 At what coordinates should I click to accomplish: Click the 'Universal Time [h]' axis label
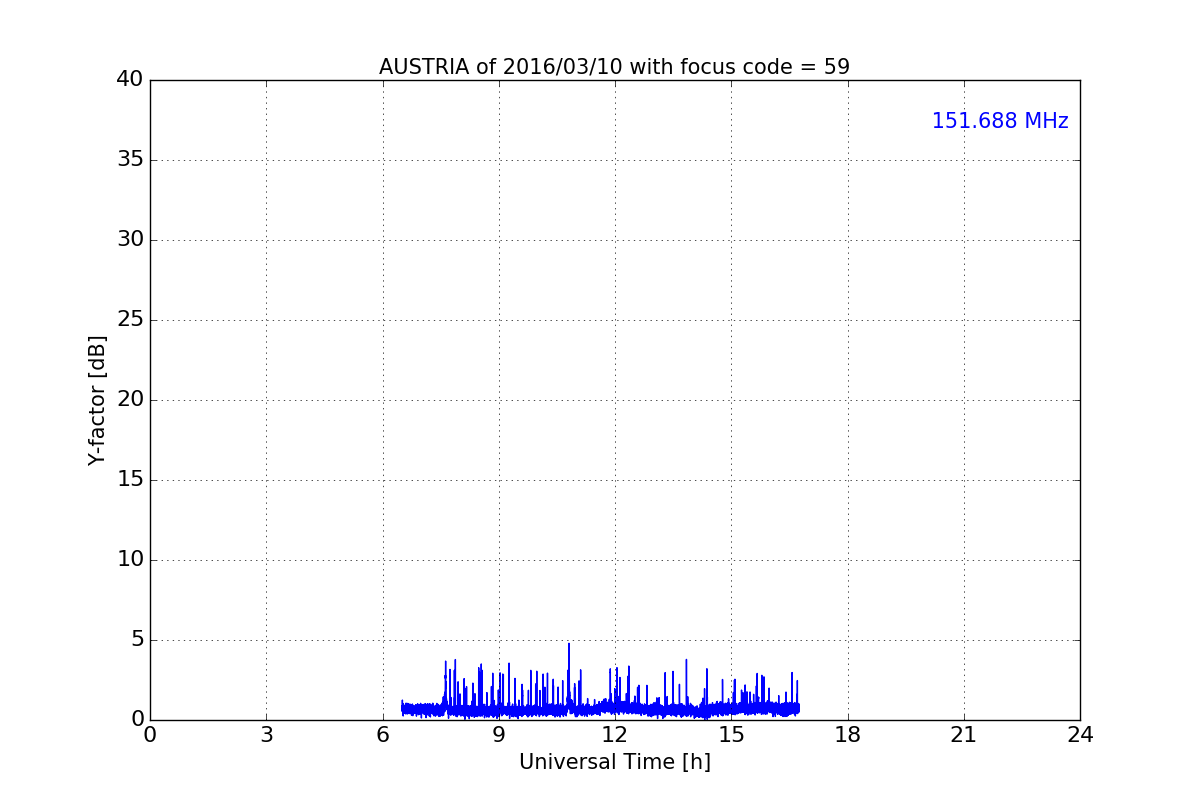tap(614, 762)
